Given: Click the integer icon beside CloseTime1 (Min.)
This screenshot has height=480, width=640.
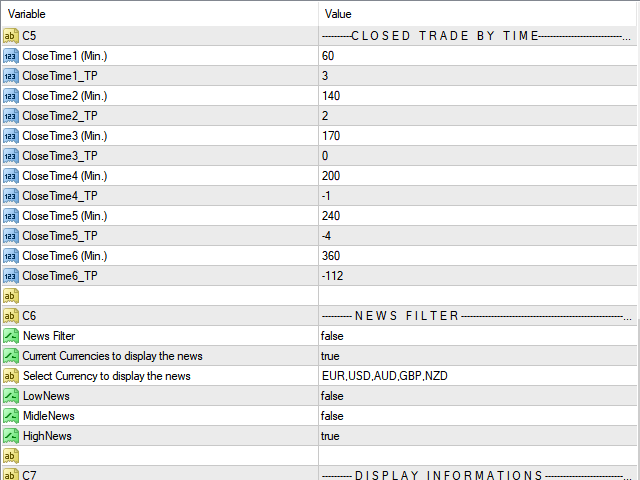Looking at the screenshot, I should [11, 56].
